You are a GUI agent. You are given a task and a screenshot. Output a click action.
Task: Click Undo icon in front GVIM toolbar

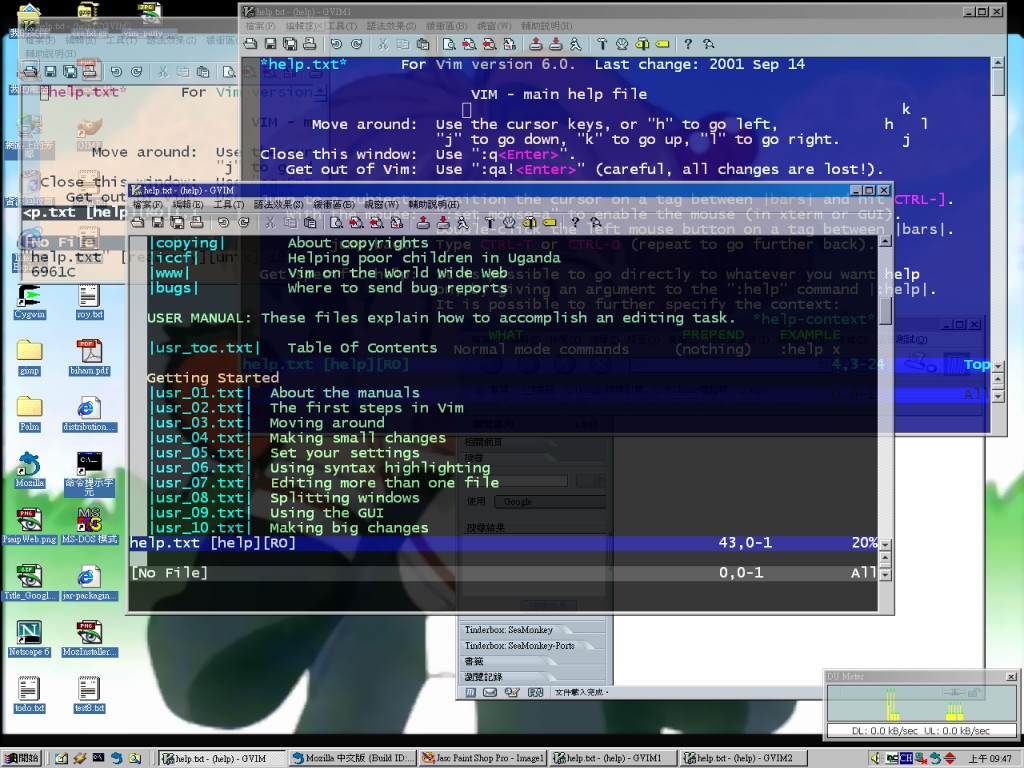click(223, 223)
